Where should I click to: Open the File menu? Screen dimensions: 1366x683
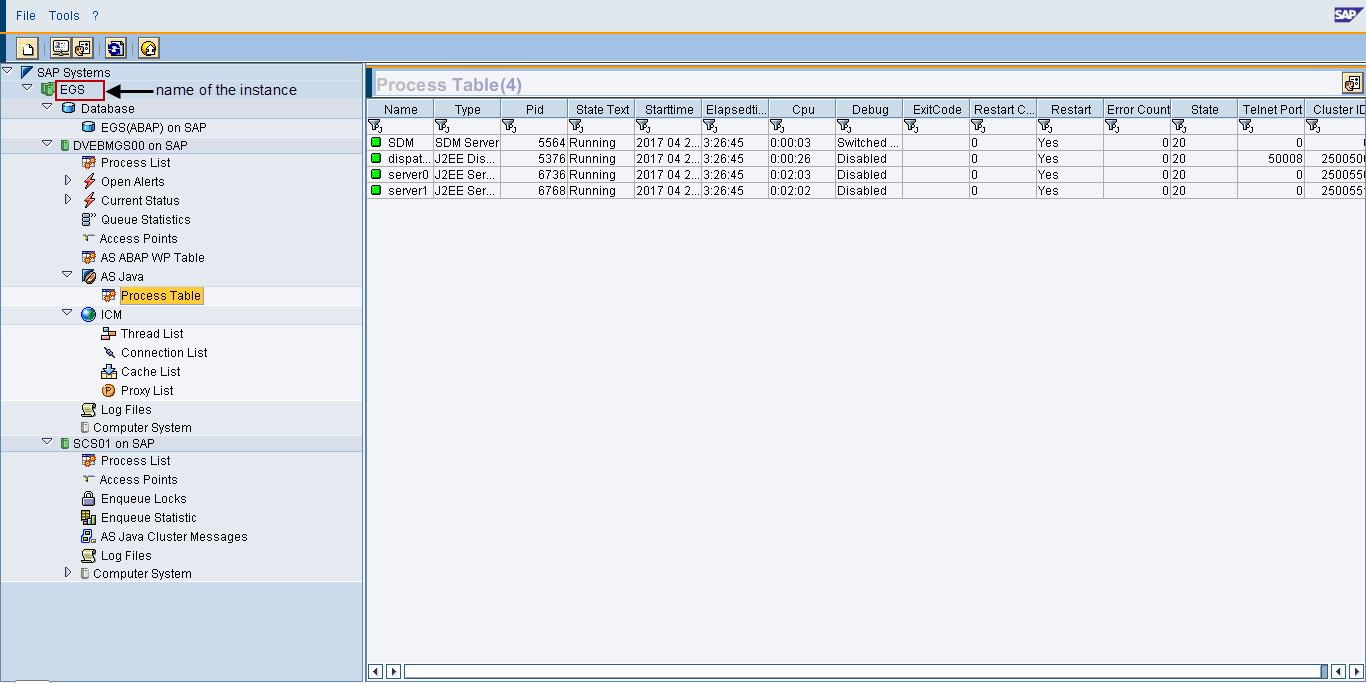(26, 16)
